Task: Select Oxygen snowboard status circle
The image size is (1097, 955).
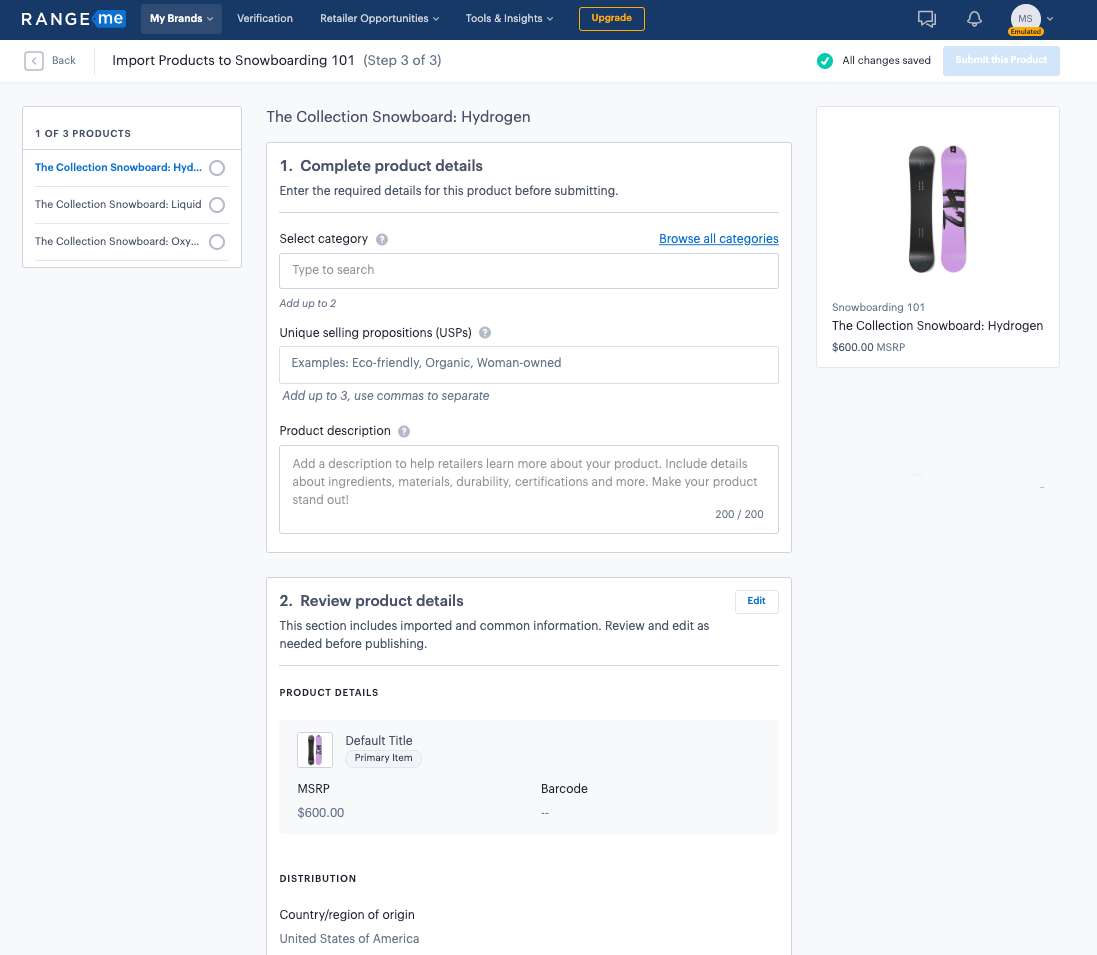Action: pyautogui.click(x=217, y=242)
